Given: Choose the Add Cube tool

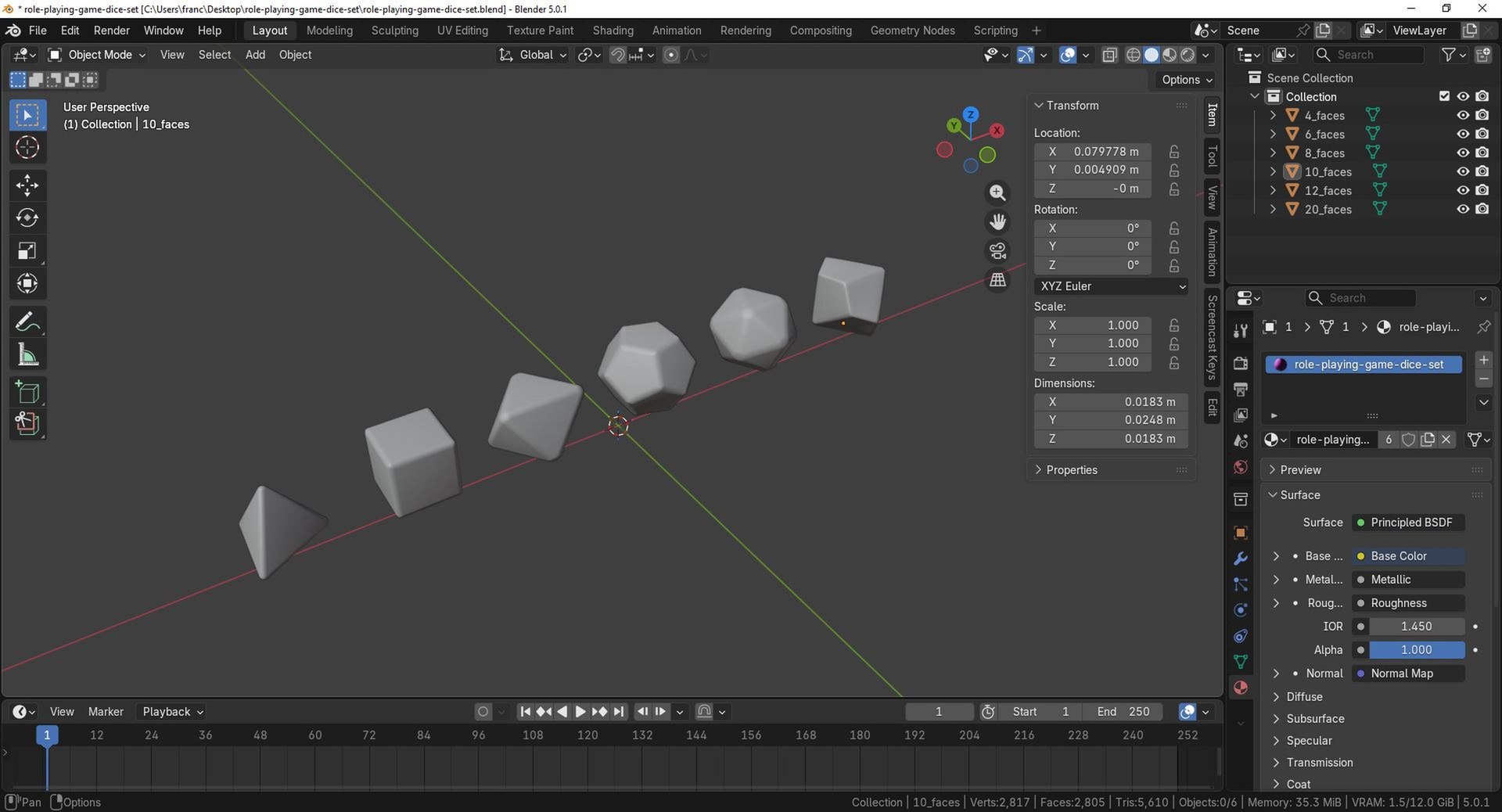Looking at the screenshot, I should pyautogui.click(x=27, y=392).
